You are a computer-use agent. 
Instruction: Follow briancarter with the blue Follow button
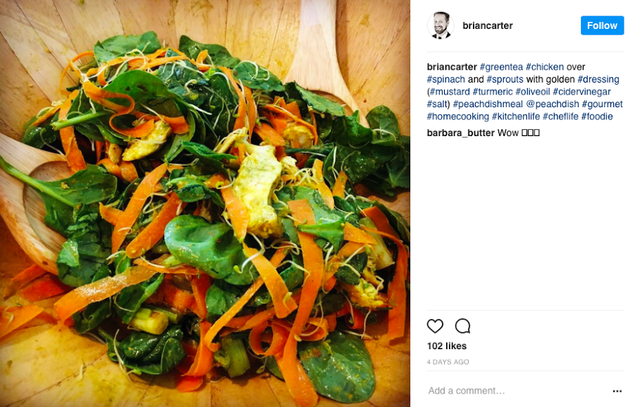602,25
